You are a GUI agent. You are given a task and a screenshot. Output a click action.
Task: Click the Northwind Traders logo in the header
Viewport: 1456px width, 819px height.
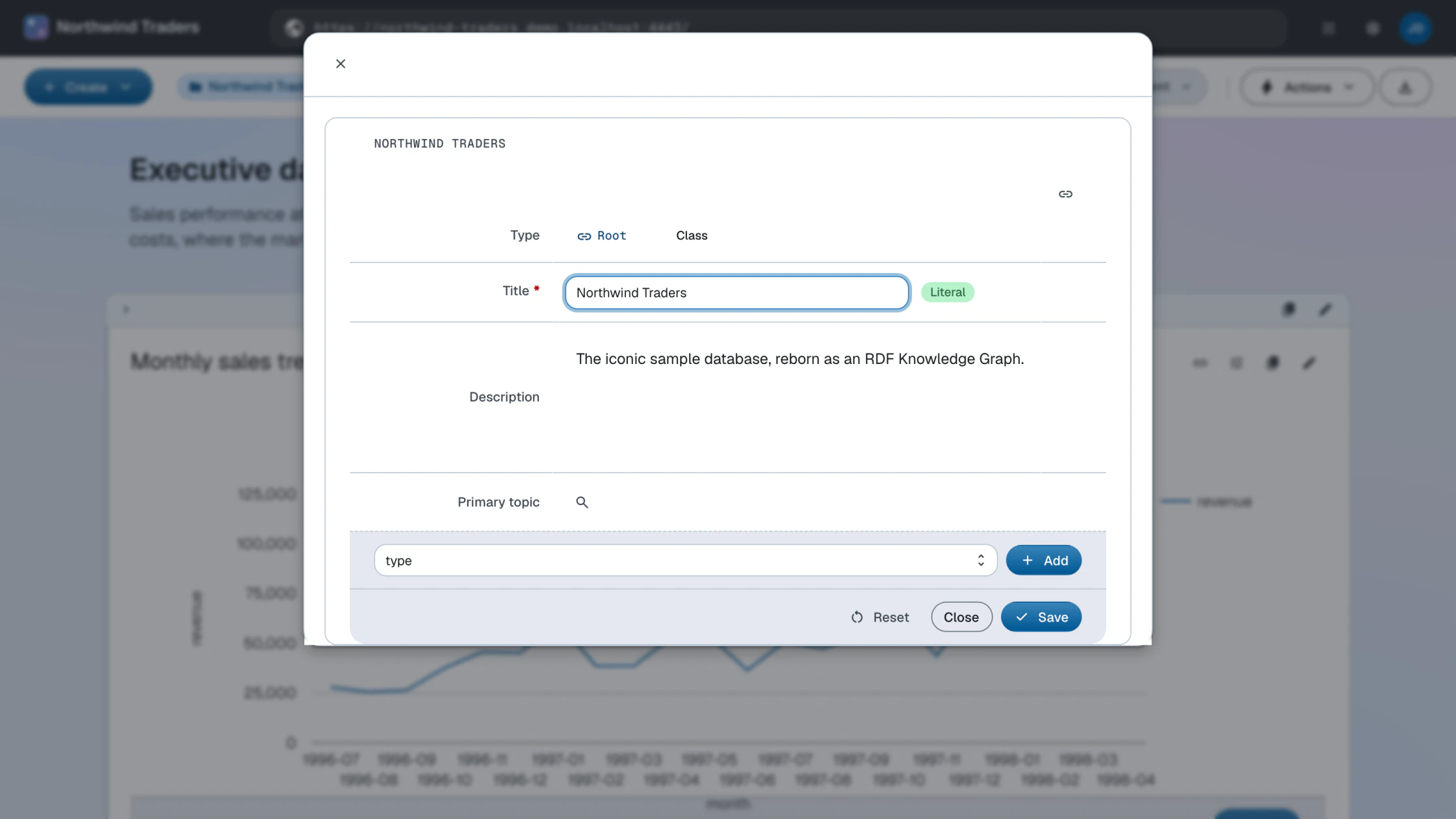pyautogui.click(x=36, y=27)
